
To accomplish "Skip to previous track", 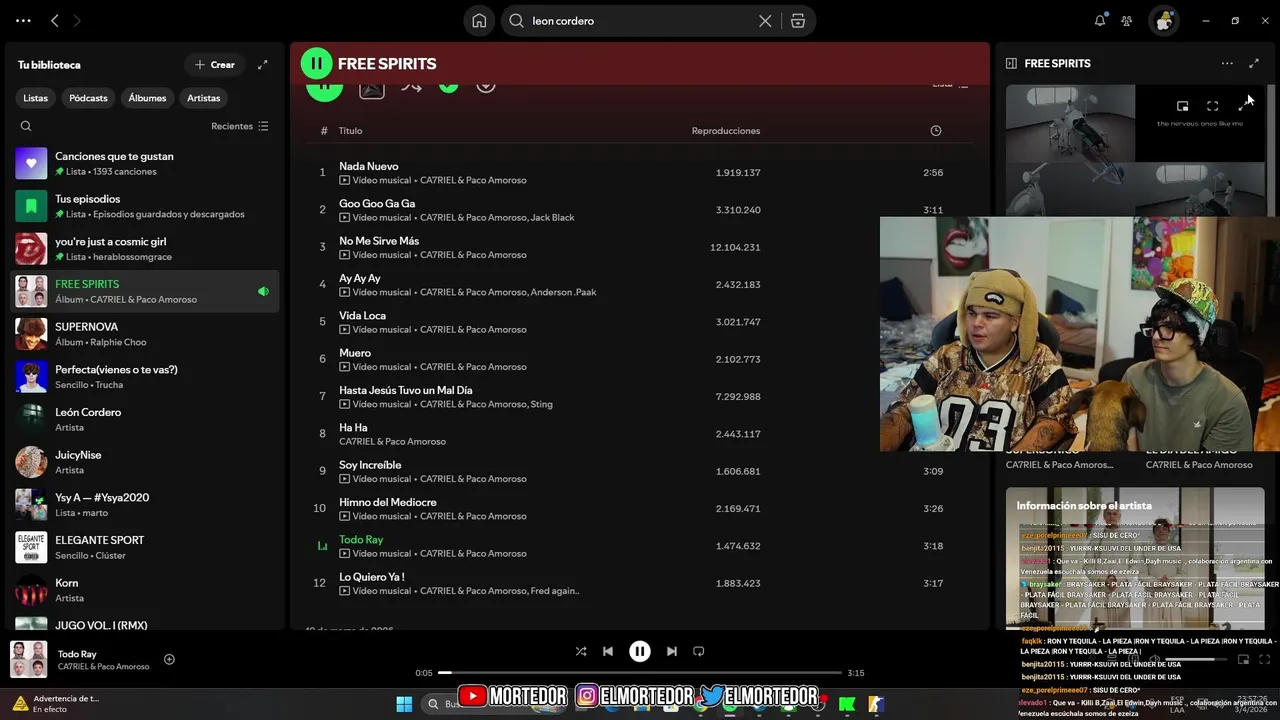I will 608,651.
